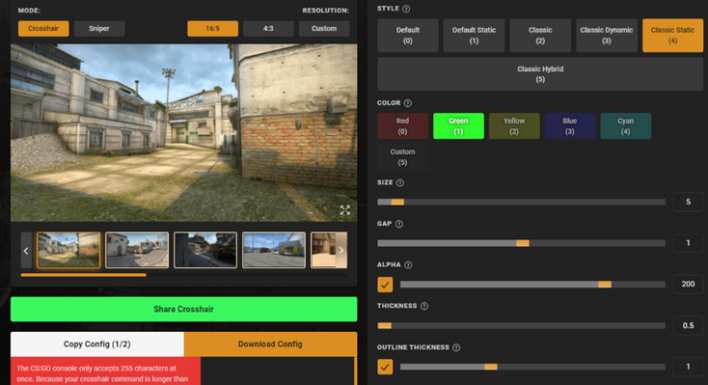Go to next map thumbnails arrow

coord(341,250)
